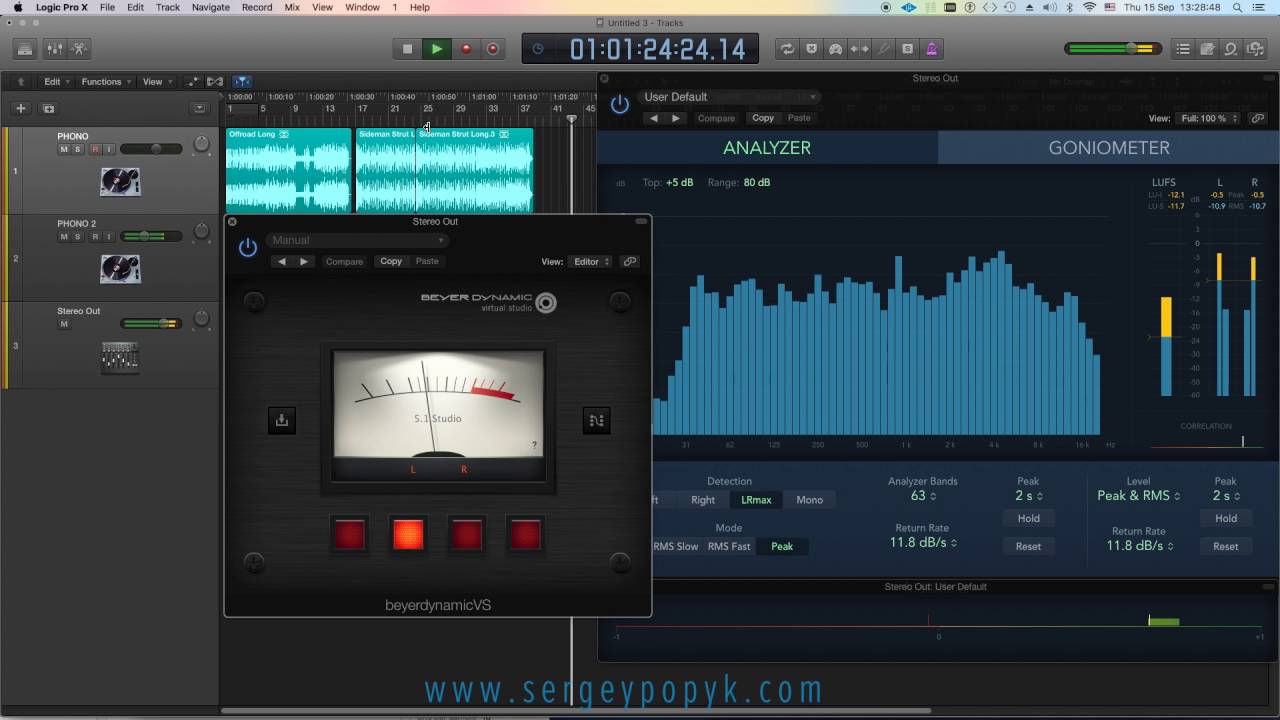The image size is (1280, 720).
Task: Adjust the master volume slider in the control bar
Action: 1113,48
